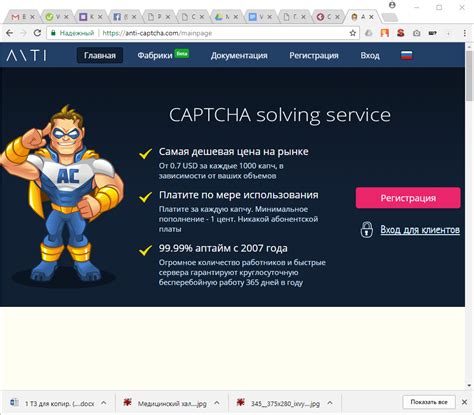Screen dimensions: 474x415
Task: Open the Вход menu item
Action: 370,55
